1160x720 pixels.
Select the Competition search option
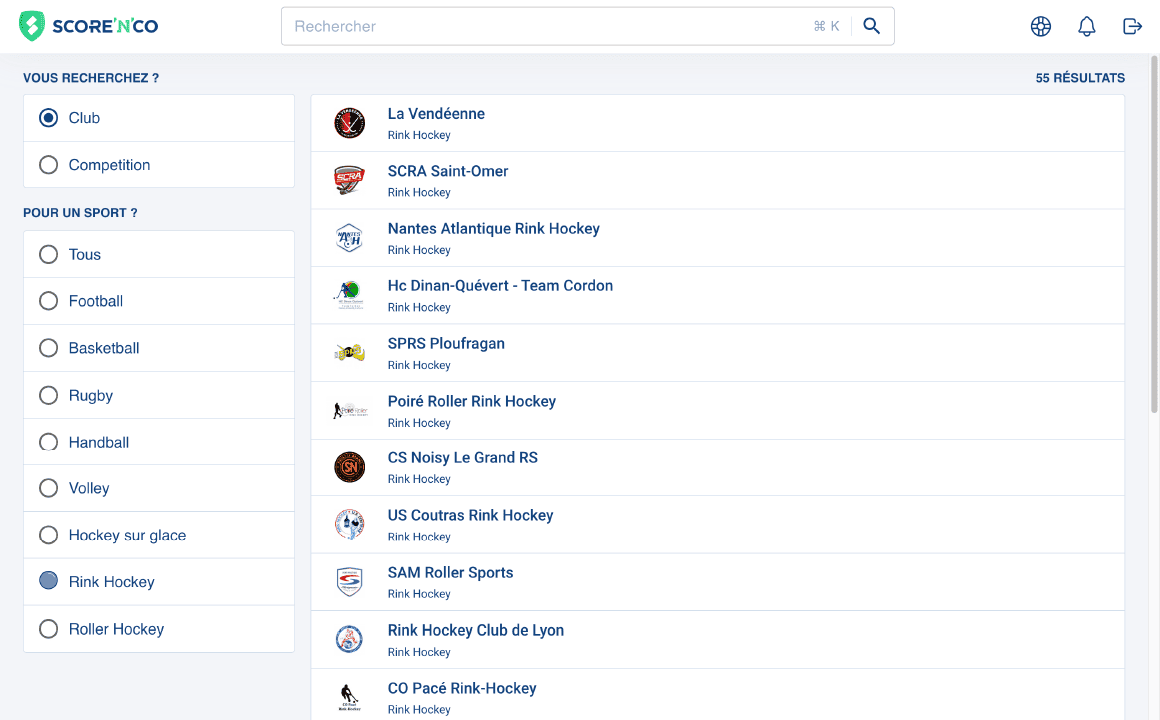point(48,164)
